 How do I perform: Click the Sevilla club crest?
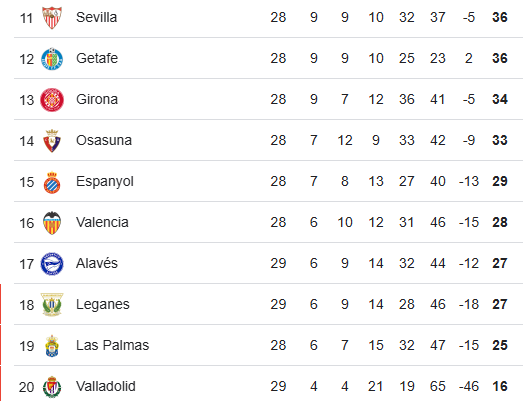(52, 18)
